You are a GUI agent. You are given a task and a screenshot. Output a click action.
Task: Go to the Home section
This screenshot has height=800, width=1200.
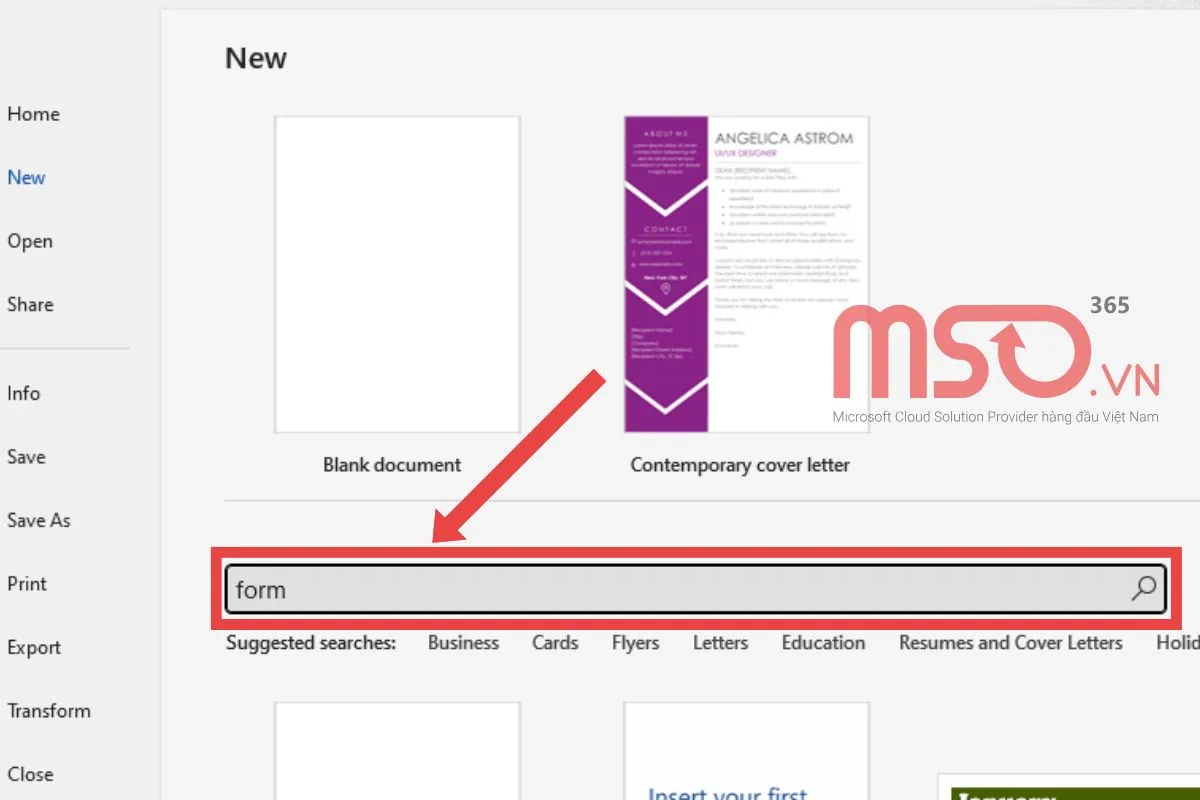pyautogui.click(x=33, y=114)
